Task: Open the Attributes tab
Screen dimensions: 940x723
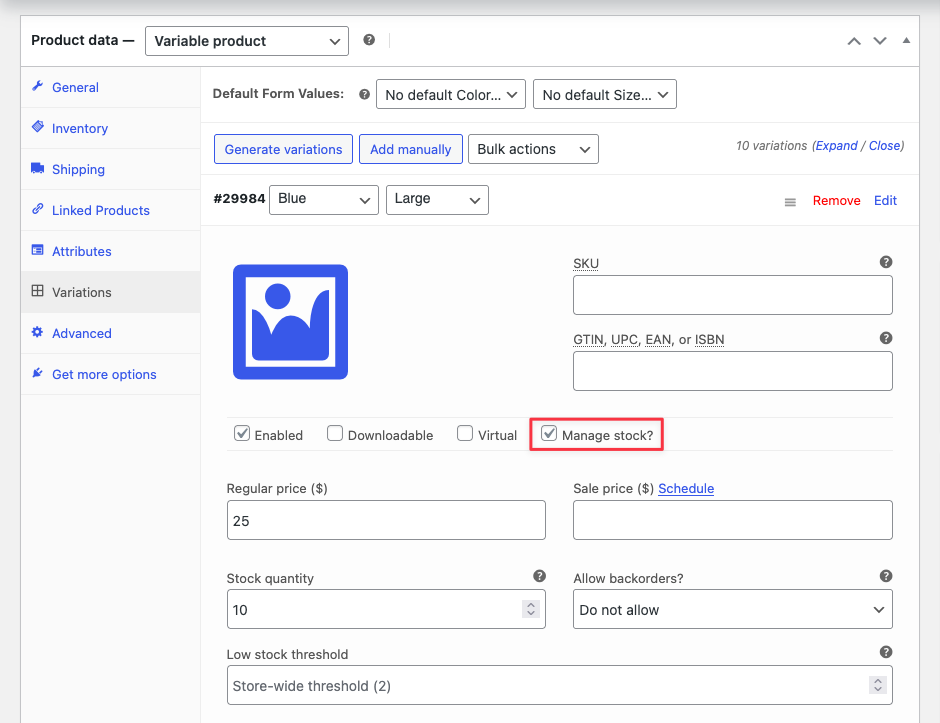Action: [x=81, y=251]
